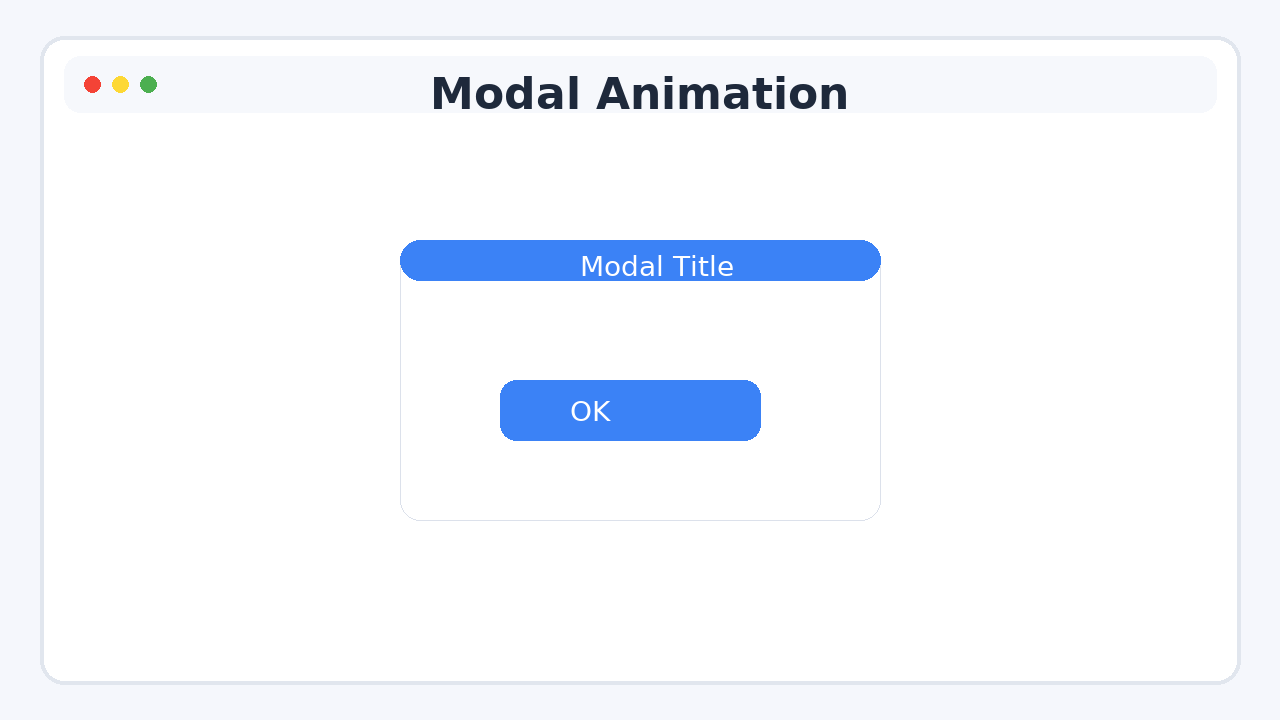Viewport: 1280px width, 720px height.
Task: Click the blue OK button to confirm
Action: (630, 410)
